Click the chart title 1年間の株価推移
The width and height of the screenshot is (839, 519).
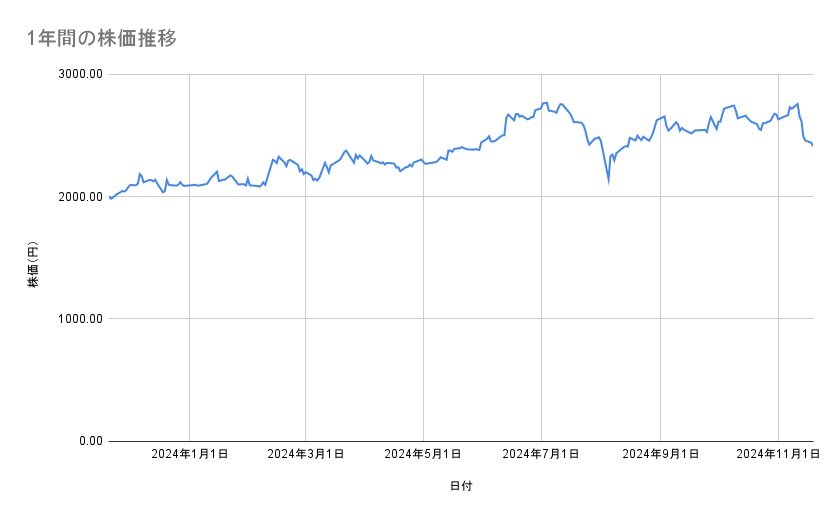pos(104,39)
